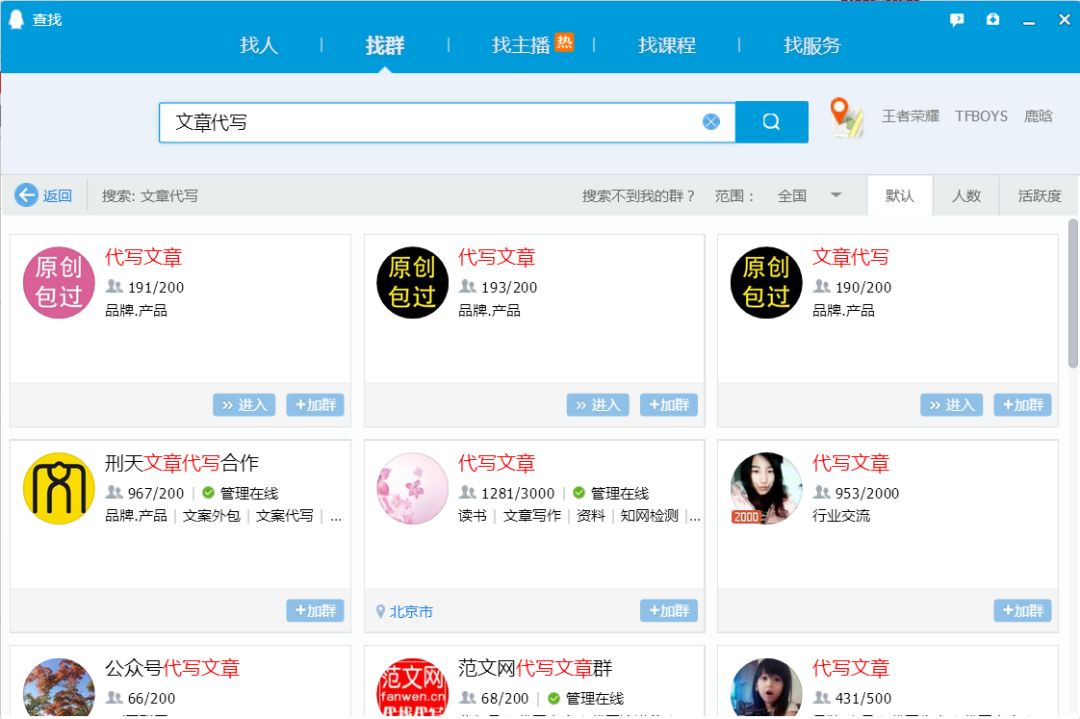Open the 找服务 tab
Screen dimensions: 1080x719
pyautogui.click(x=811, y=45)
